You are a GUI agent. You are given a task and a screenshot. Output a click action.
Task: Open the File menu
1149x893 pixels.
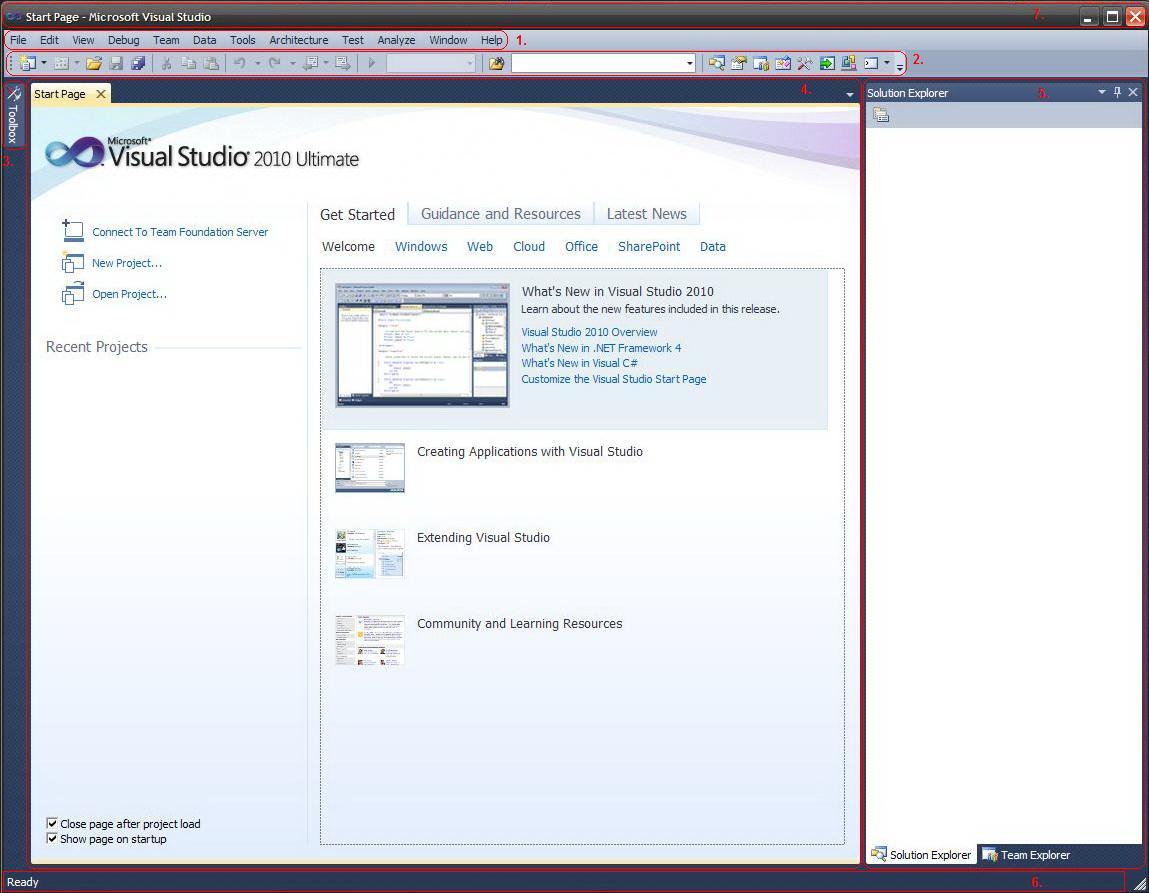pos(18,40)
